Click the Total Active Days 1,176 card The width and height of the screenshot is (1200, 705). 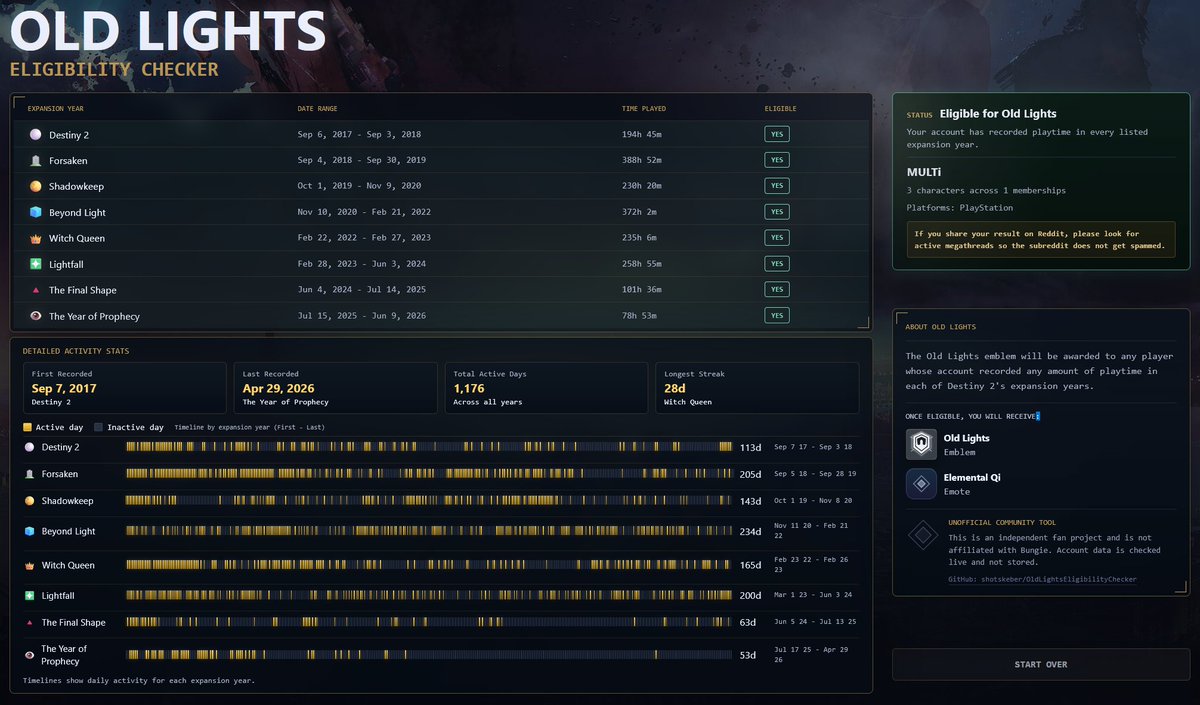[x=546, y=388]
